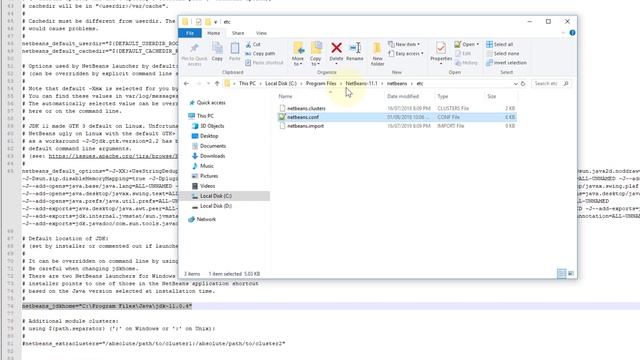
Task: Refresh the current folder
Action: (523, 84)
